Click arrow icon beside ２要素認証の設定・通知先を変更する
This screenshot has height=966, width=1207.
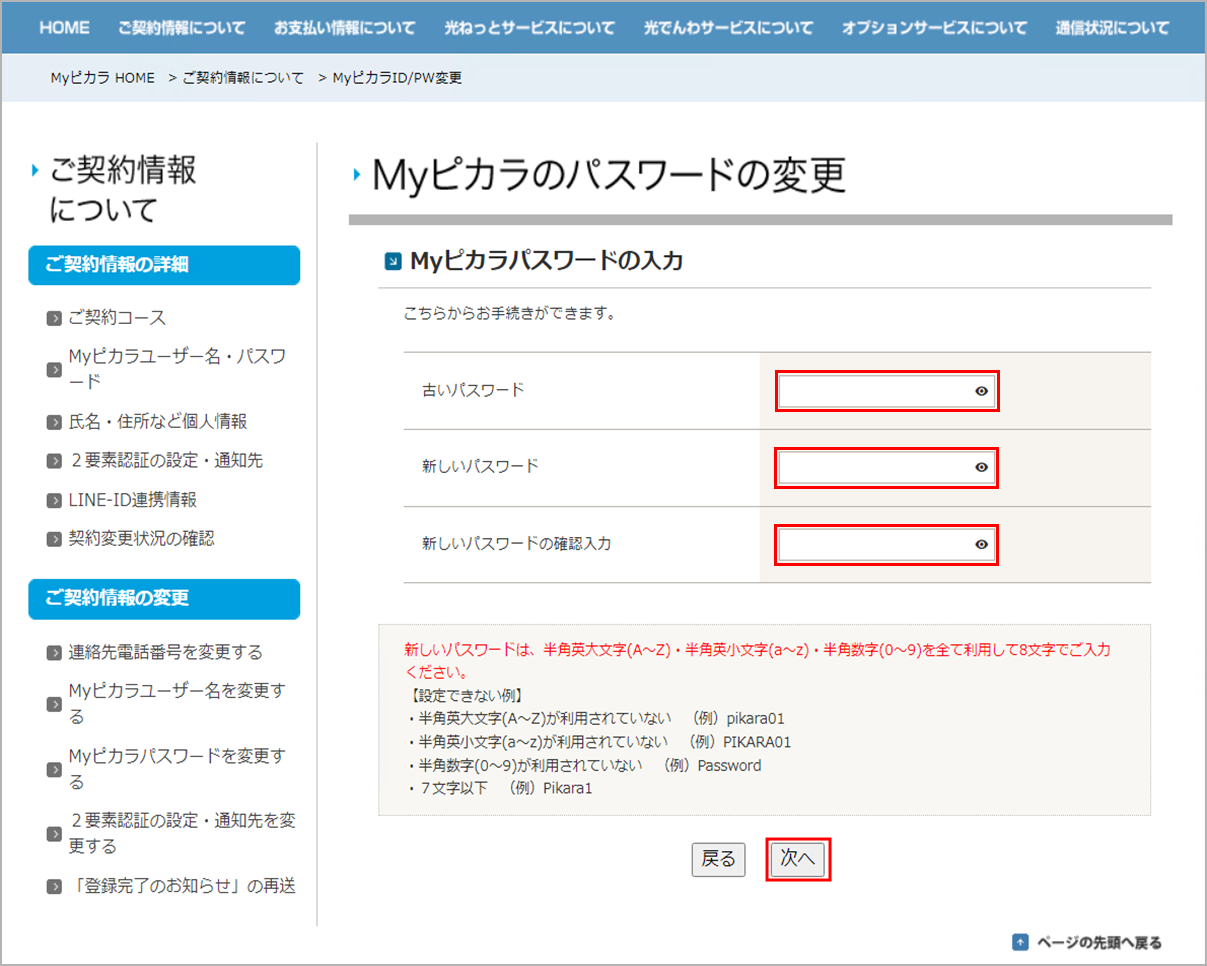(54, 834)
